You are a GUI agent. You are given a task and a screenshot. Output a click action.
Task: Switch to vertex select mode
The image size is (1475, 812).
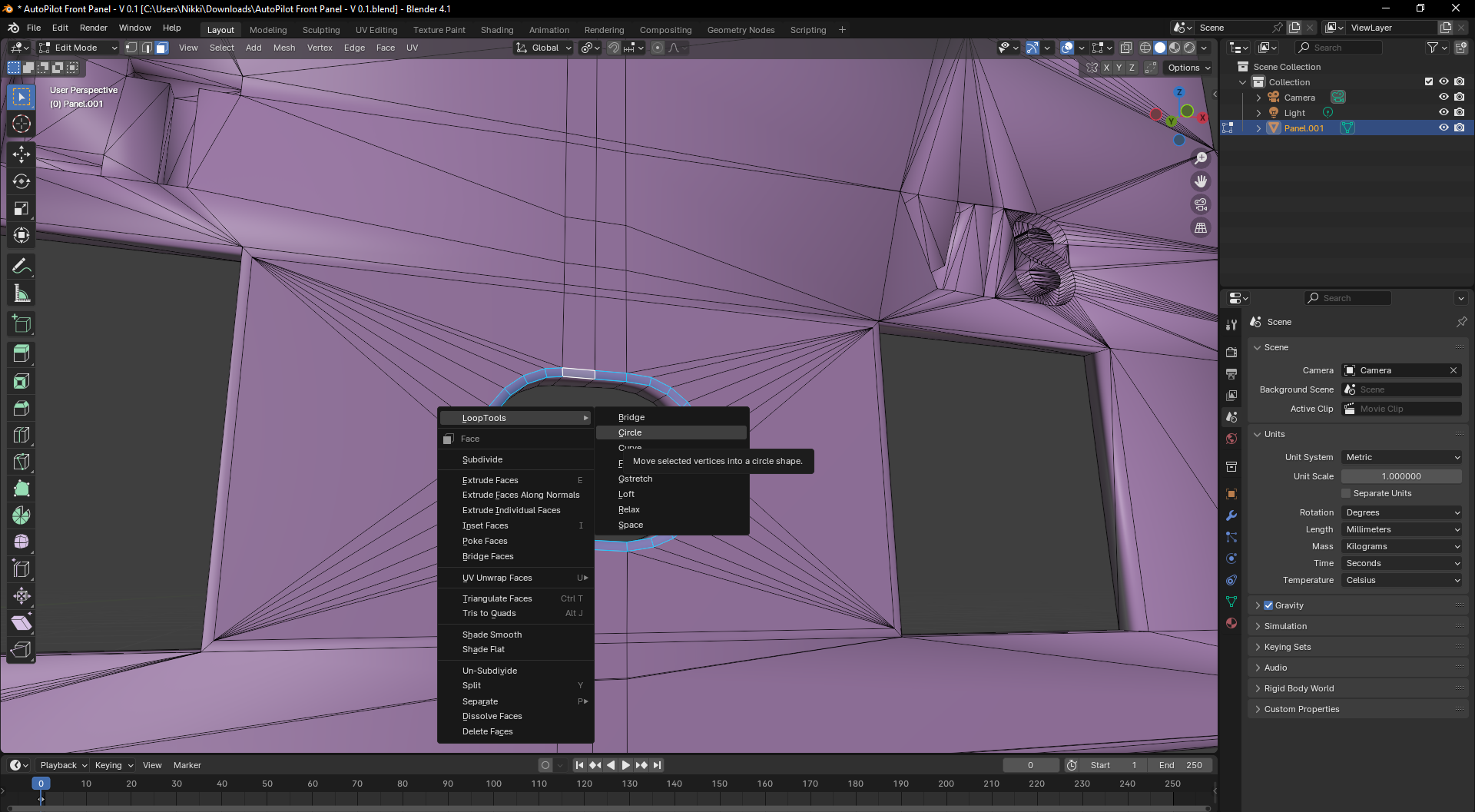coord(132,48)
